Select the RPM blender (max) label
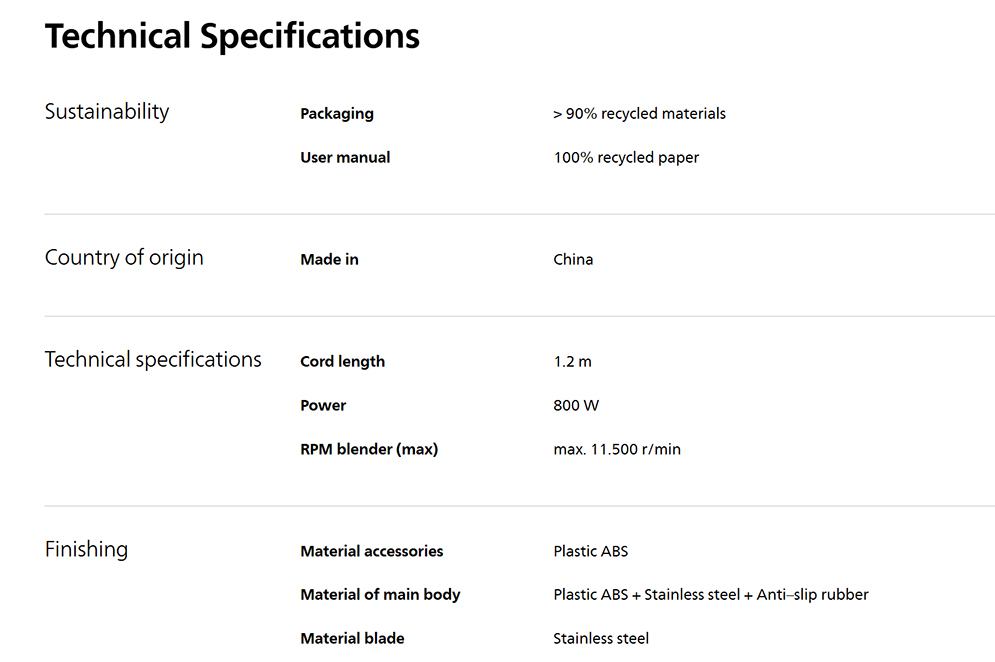 [x=369, y=450]
